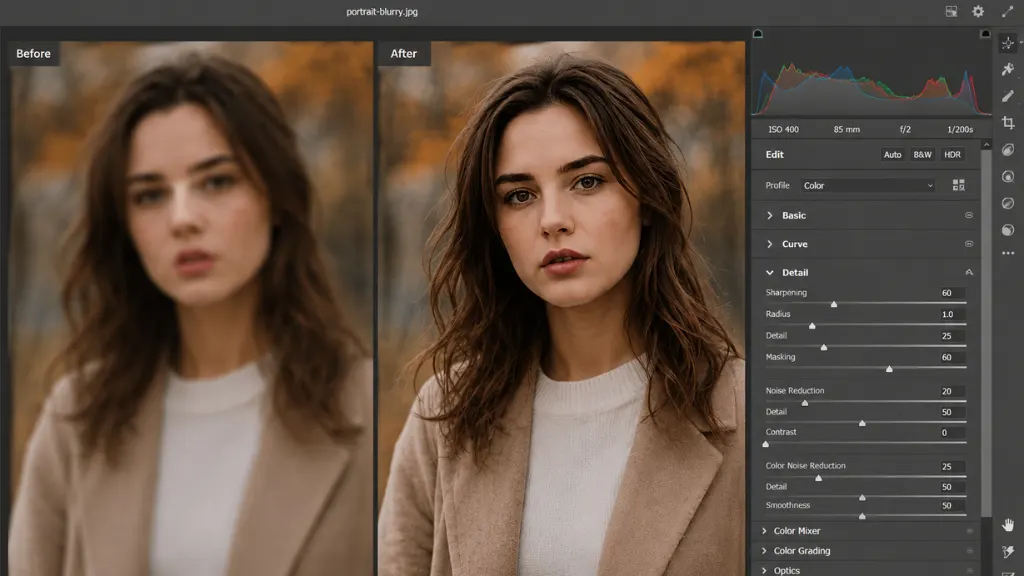Adjust the Smoothness slider handle
The width and height of the screenshot is (1024, 576).
pos(862,516)
